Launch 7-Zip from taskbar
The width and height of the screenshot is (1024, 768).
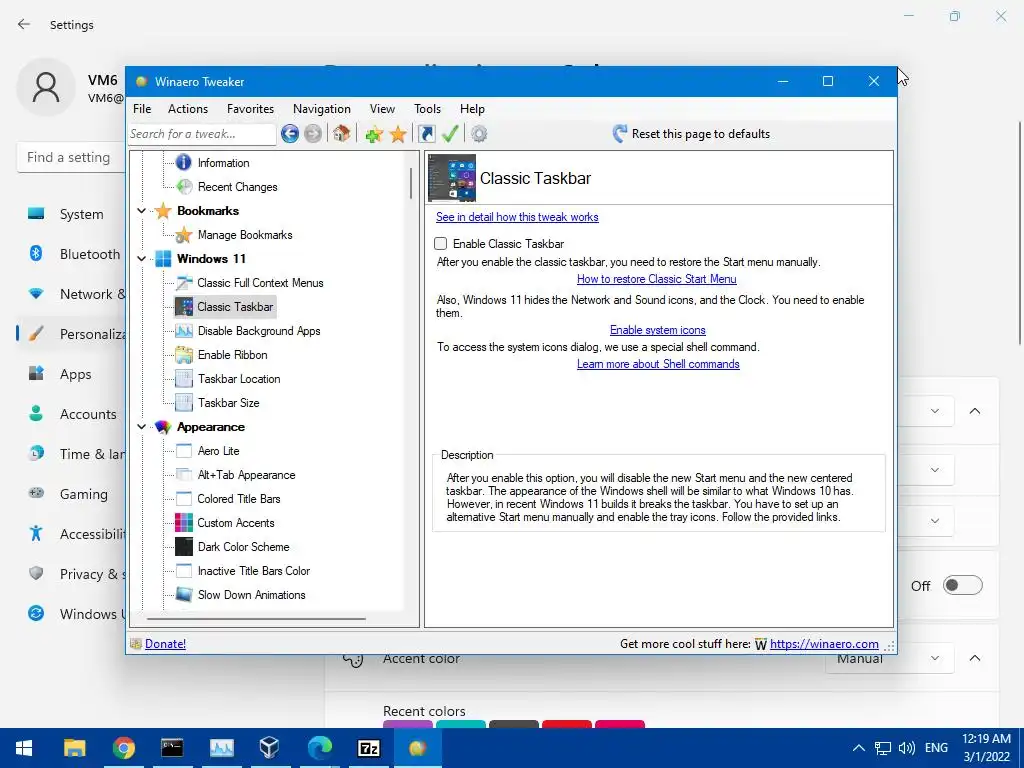coord(368,748)
